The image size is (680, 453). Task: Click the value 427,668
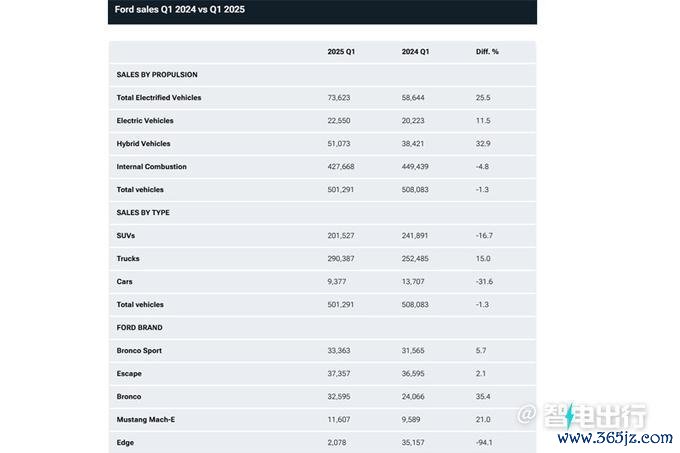click(341, 166)
